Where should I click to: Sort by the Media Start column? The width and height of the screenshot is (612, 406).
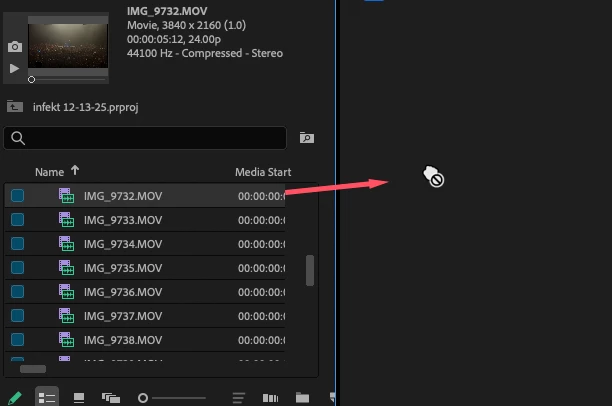tap(263, 172)
